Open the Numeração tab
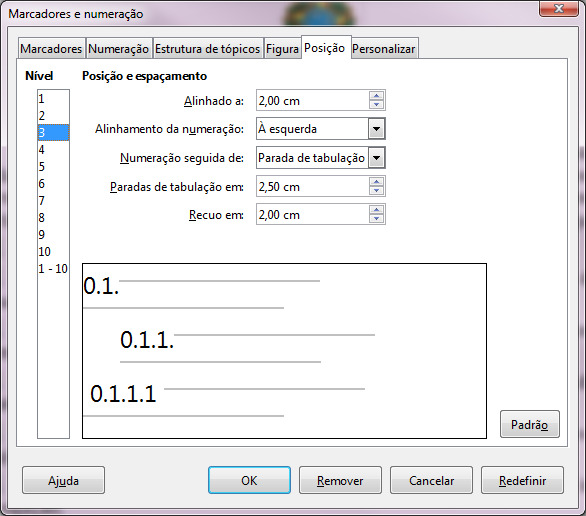586x516 pixels. coord(118,49)
